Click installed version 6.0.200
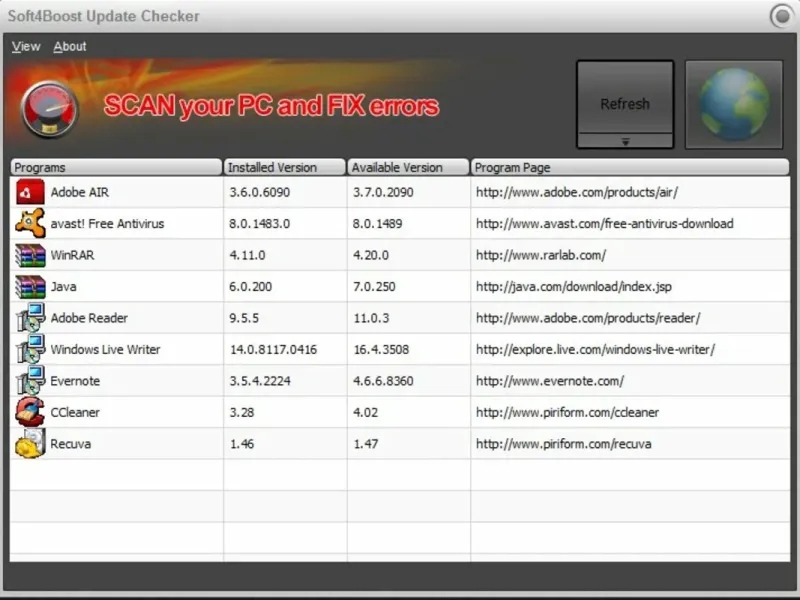The height and width of the screenshot is (600, 800). (251, 287)
